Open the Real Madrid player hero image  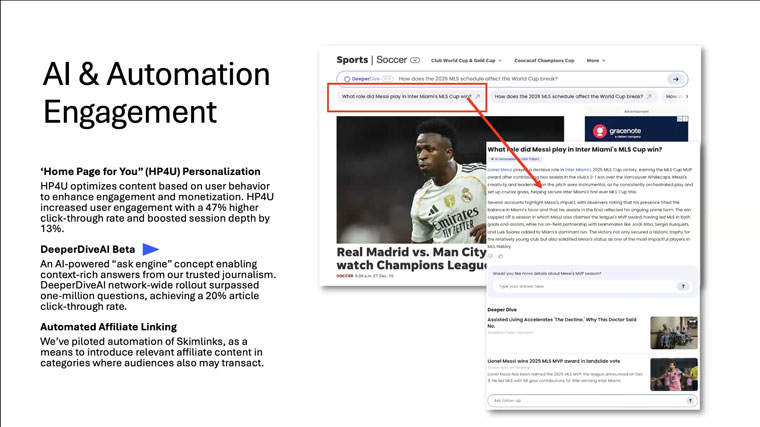[412, 179]
